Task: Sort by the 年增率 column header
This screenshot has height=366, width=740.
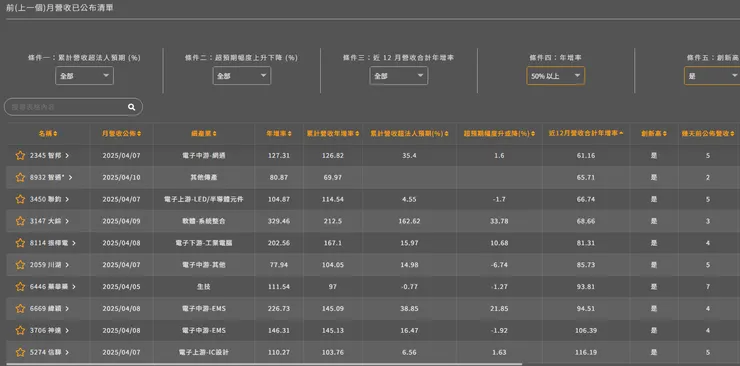Action: click(x=279, y=134)
